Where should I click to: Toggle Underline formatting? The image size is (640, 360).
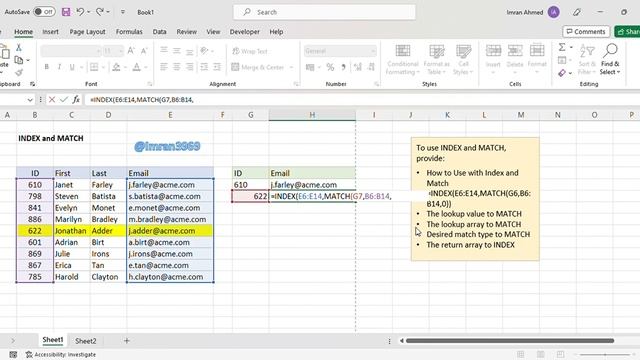point(72,67)
